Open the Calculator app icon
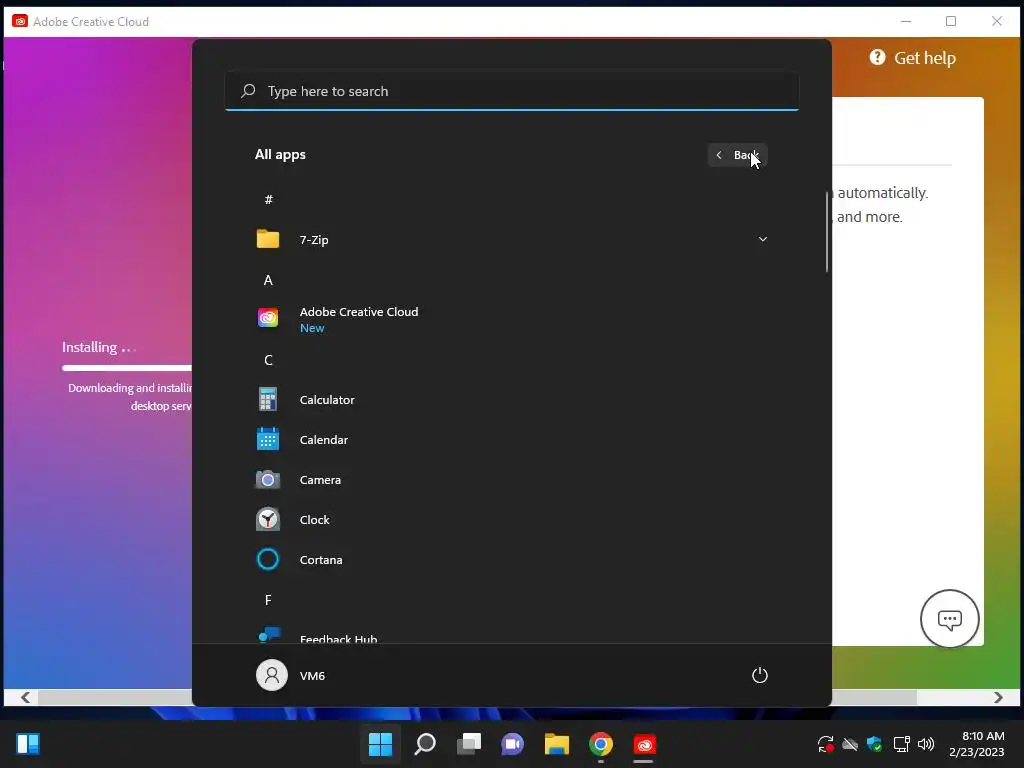 click(x=268, y=399)
